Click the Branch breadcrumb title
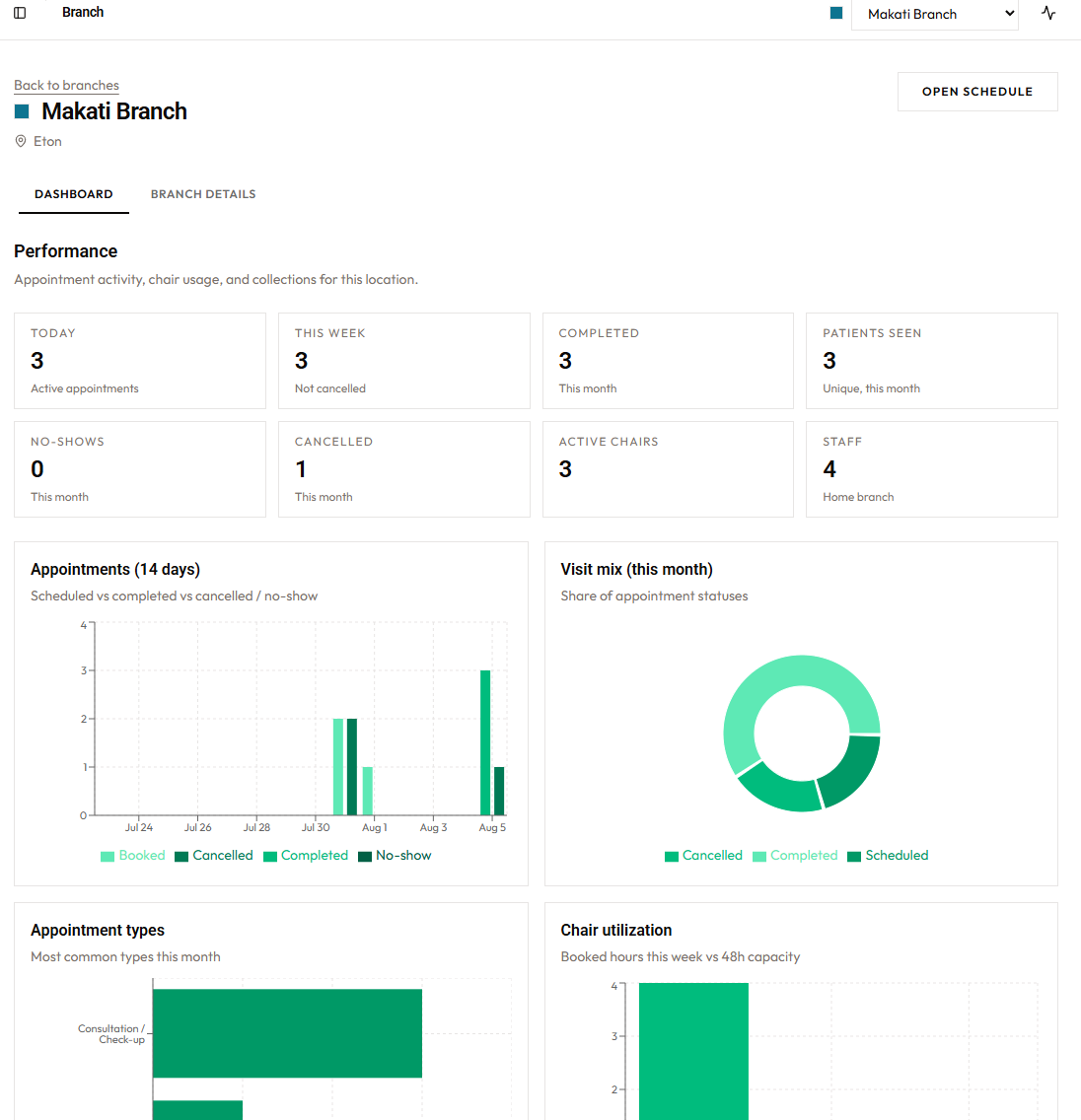The height and width of the screenshot is (1120, 1081). click(x=83, y=12)
